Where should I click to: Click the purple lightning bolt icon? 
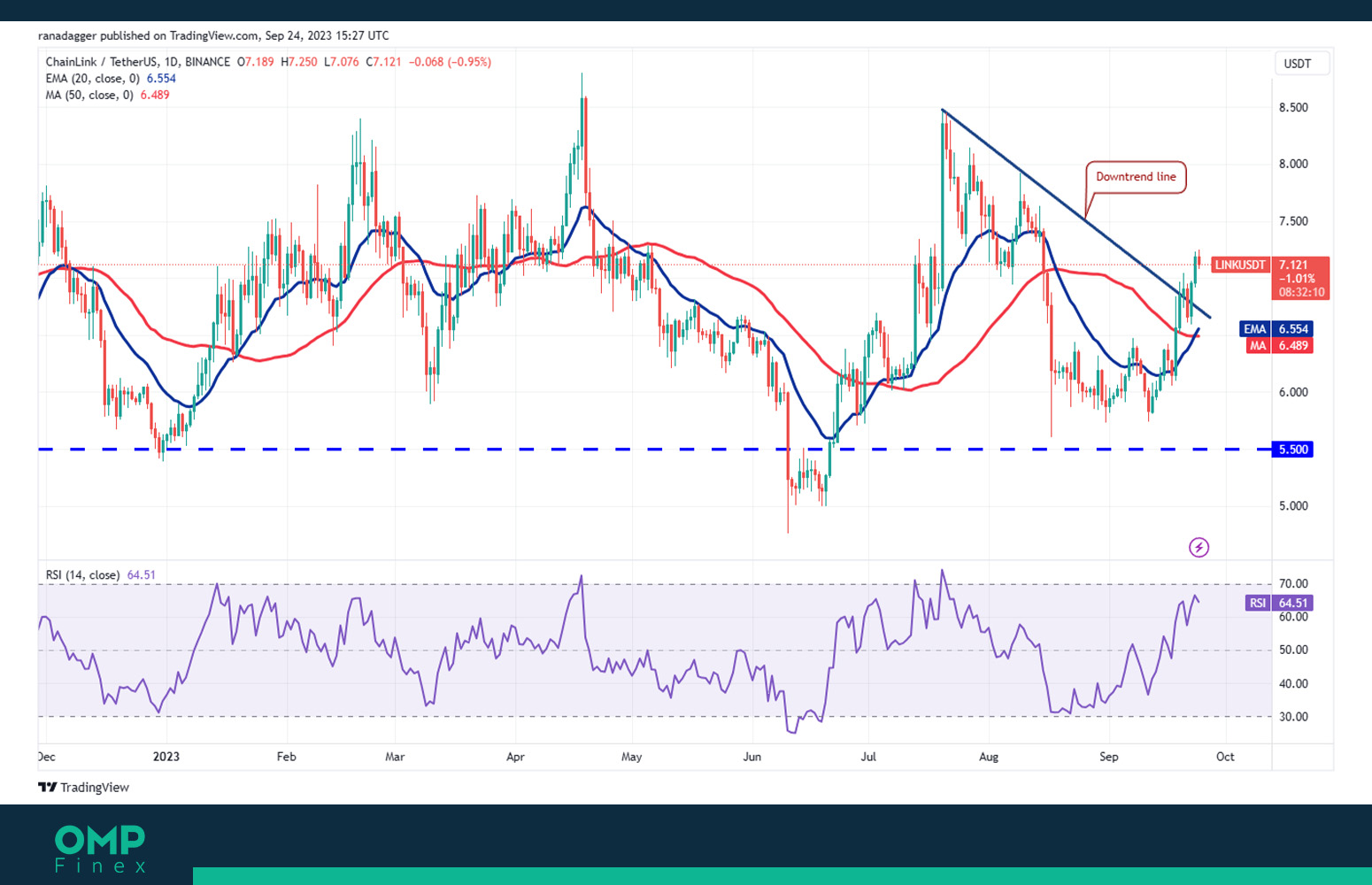click(1199, 547)
